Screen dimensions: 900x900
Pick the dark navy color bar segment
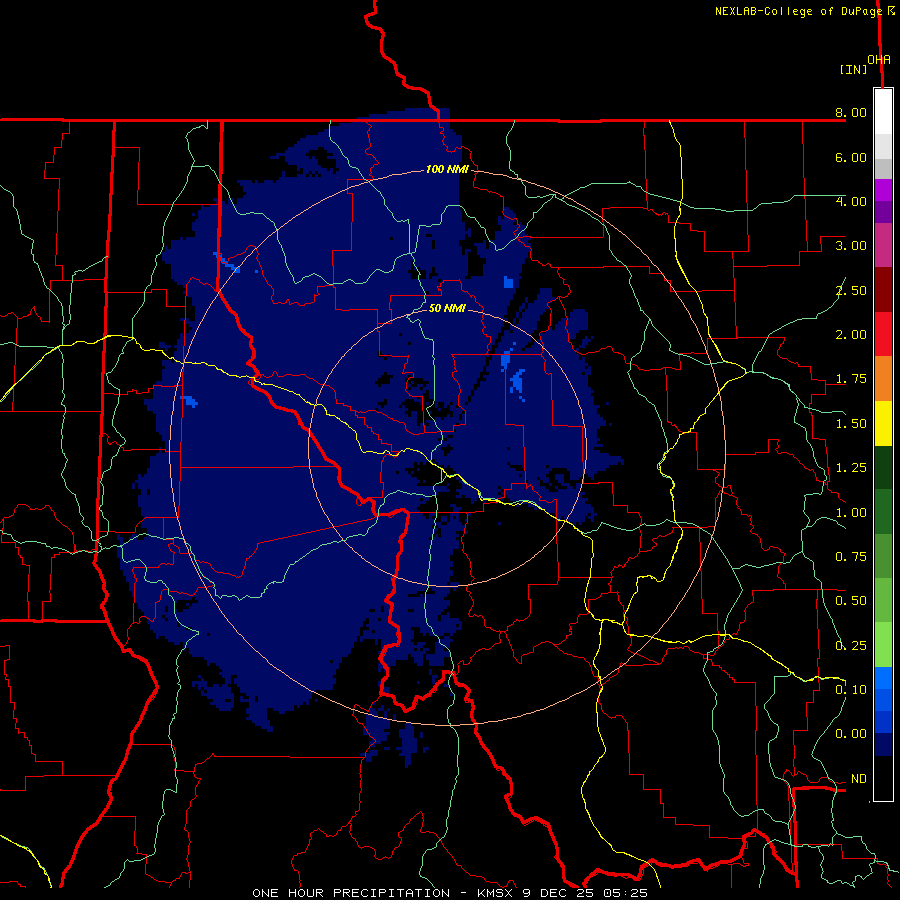pos(883,744)
